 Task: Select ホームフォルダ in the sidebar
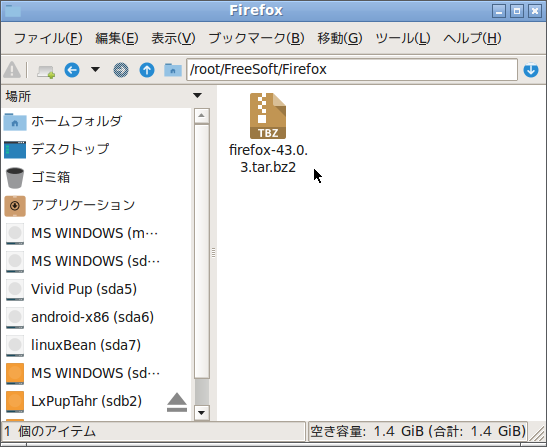[97, 121]
